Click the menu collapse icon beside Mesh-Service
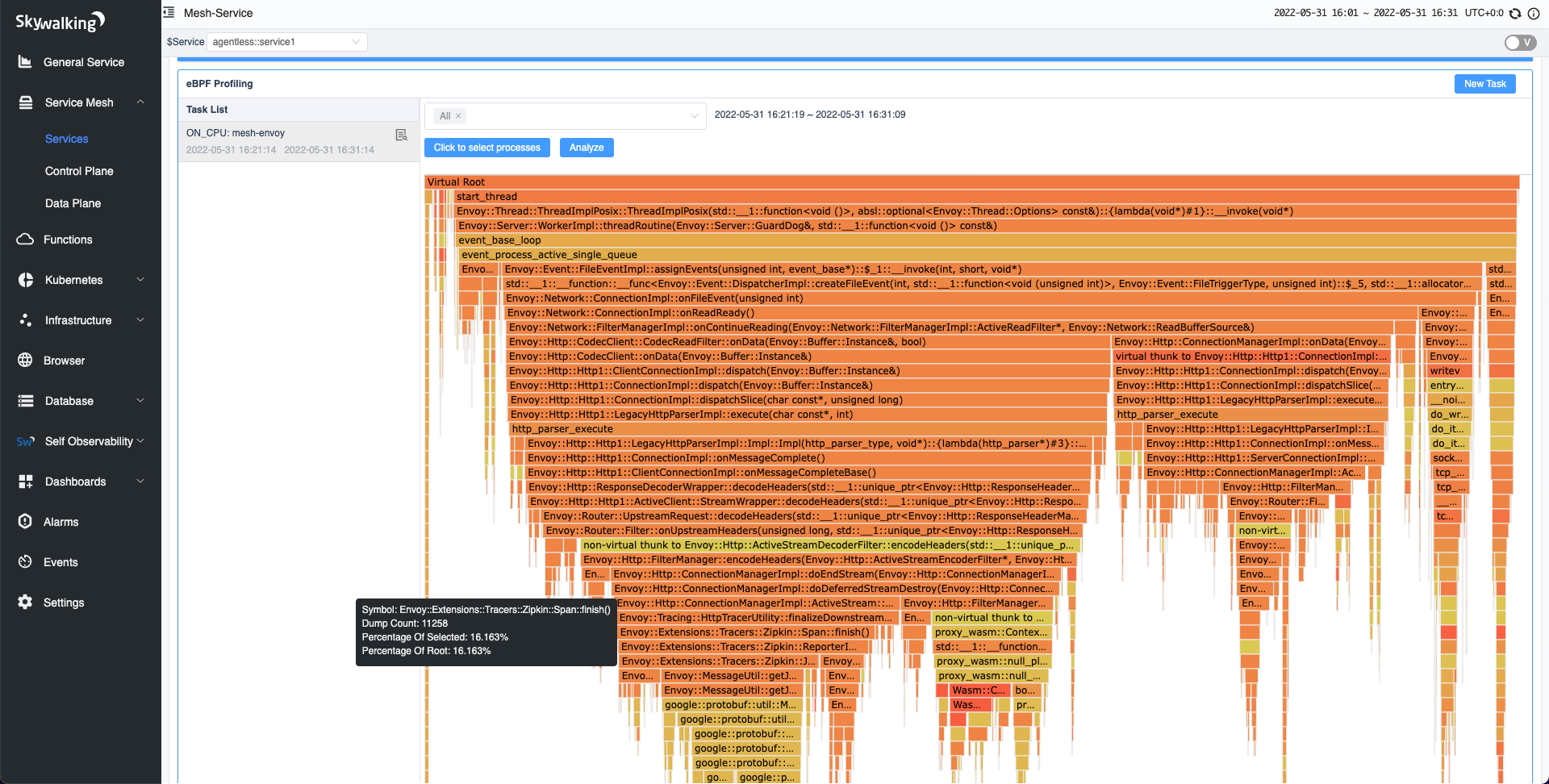 169,13
